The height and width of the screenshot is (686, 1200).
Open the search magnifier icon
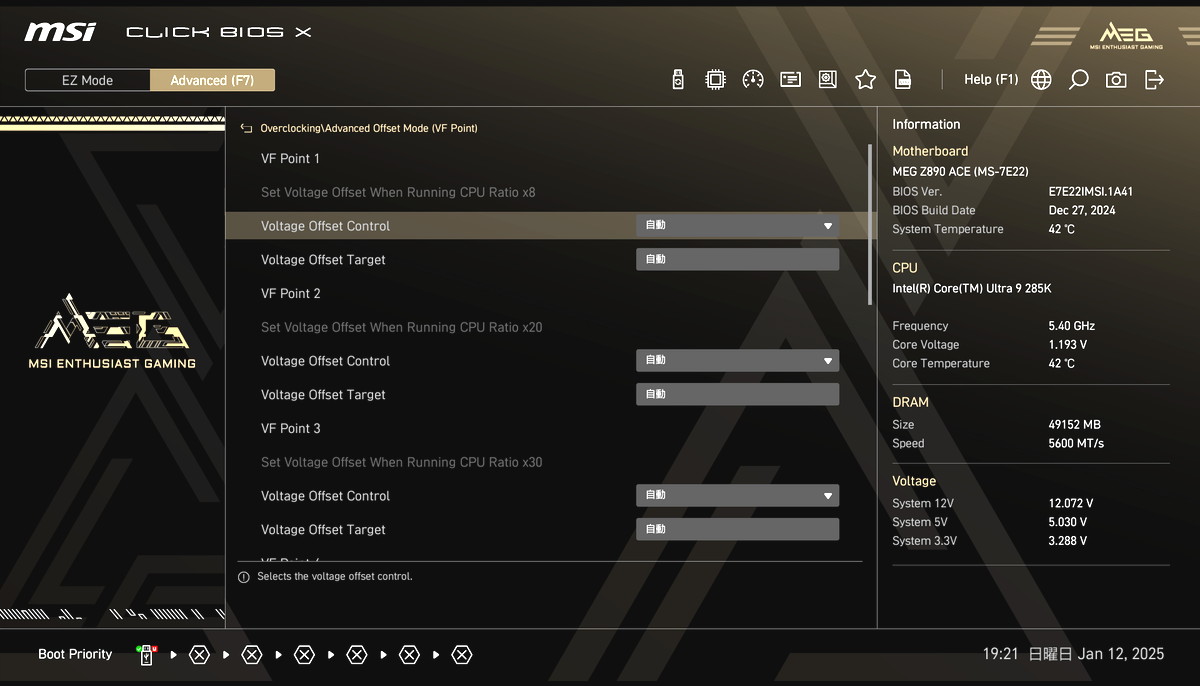click(x=1078, y=80)
